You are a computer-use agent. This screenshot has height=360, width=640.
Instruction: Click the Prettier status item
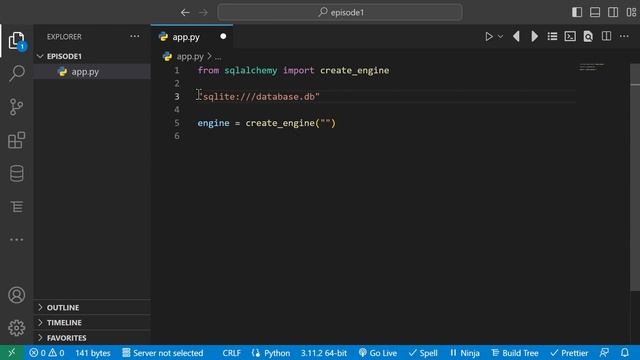[x=569, y=353]
